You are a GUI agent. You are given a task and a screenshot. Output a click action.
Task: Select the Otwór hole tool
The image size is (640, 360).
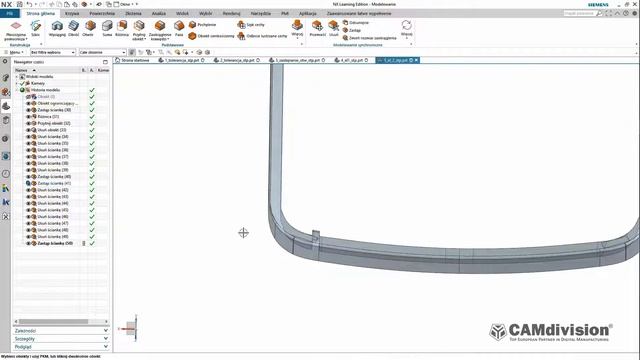88,29
